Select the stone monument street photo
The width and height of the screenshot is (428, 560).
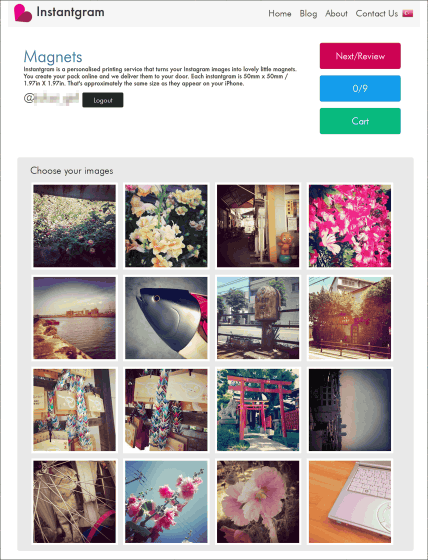point(258,318)
